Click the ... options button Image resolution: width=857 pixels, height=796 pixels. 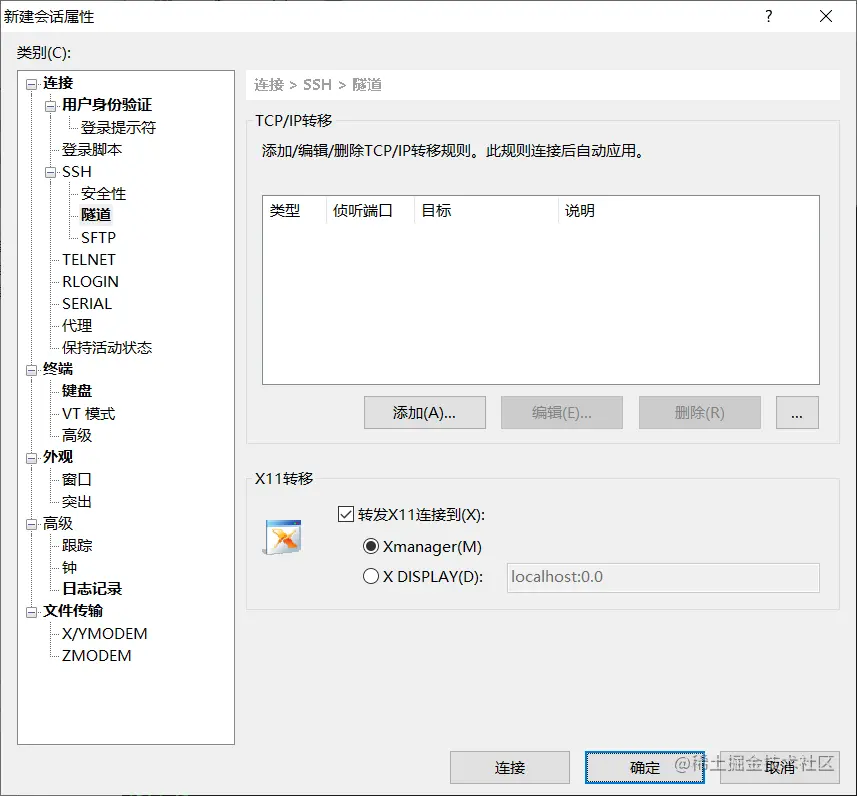coord(797,412)
